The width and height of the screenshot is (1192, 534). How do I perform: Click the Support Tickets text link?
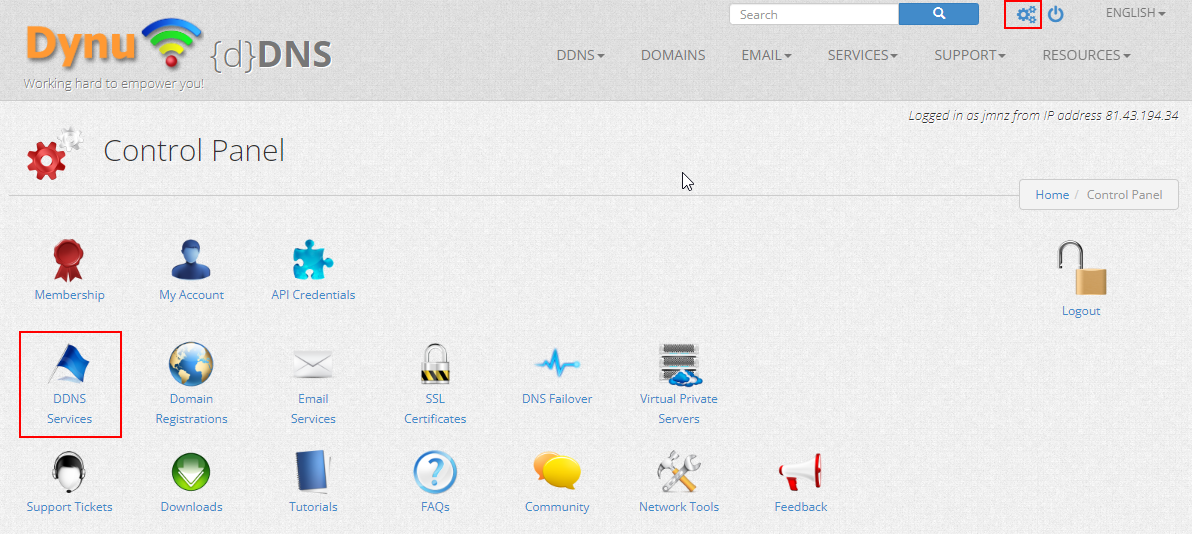coord(69,507)
